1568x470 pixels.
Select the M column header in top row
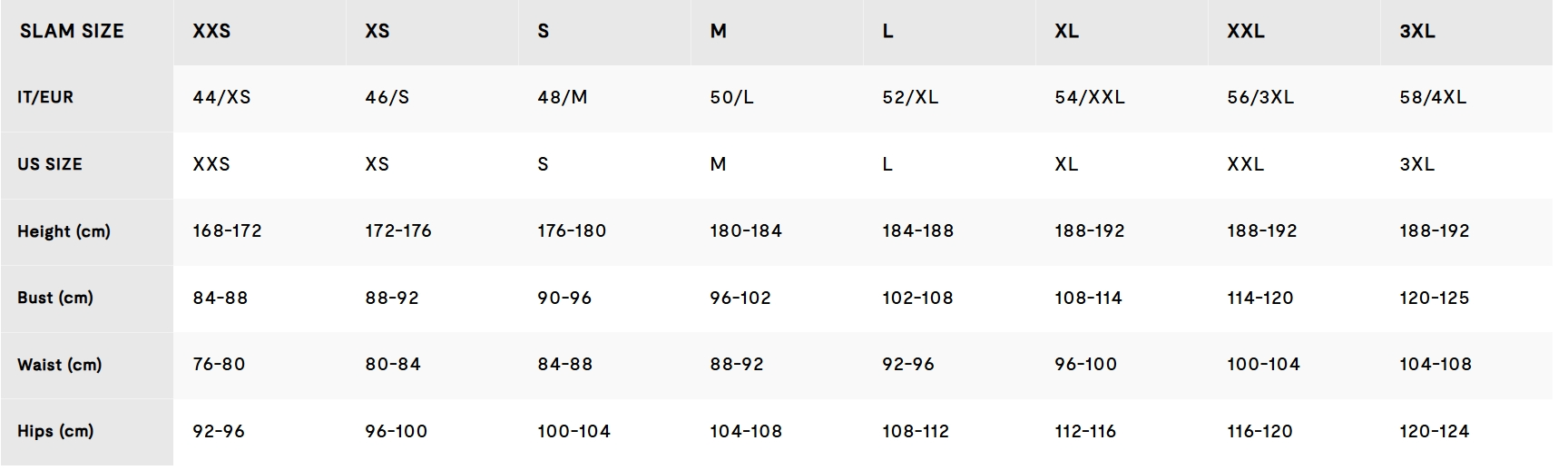coord(718,31)
